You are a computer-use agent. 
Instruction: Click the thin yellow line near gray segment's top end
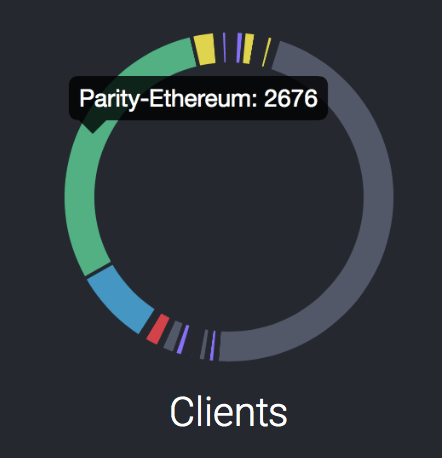(x=266, y=52)
